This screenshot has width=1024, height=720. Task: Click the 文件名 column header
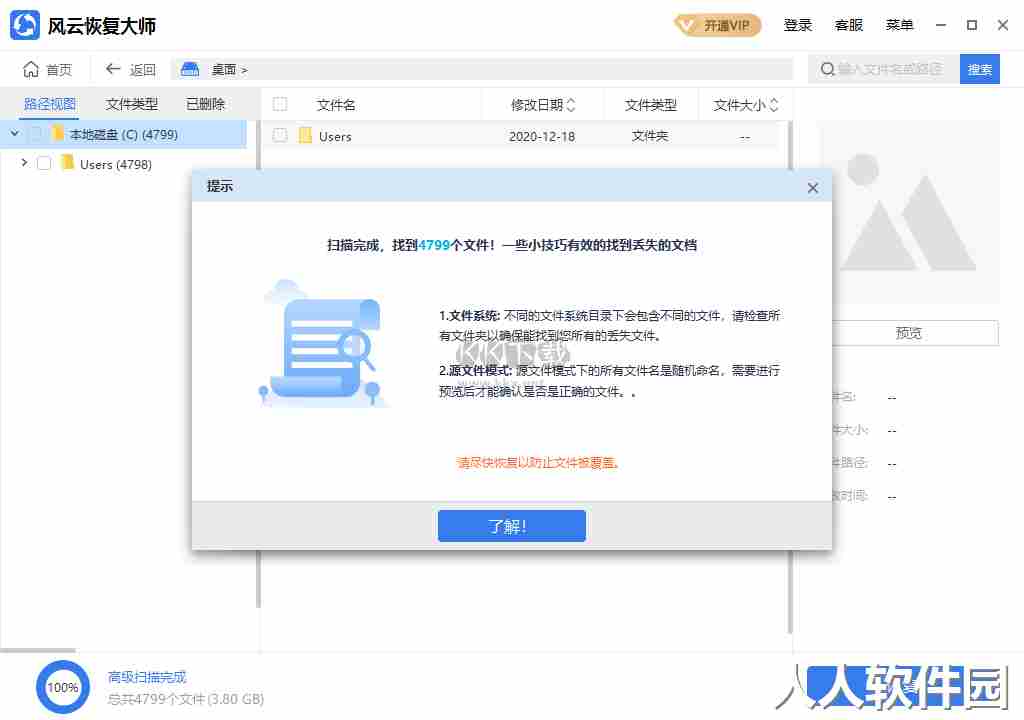[x=336, y=105]
